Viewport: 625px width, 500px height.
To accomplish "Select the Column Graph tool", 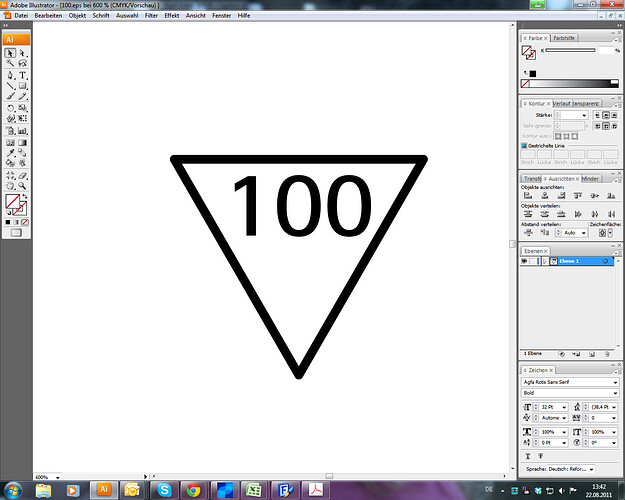I will pyautogui.click(x=23, y=131).
